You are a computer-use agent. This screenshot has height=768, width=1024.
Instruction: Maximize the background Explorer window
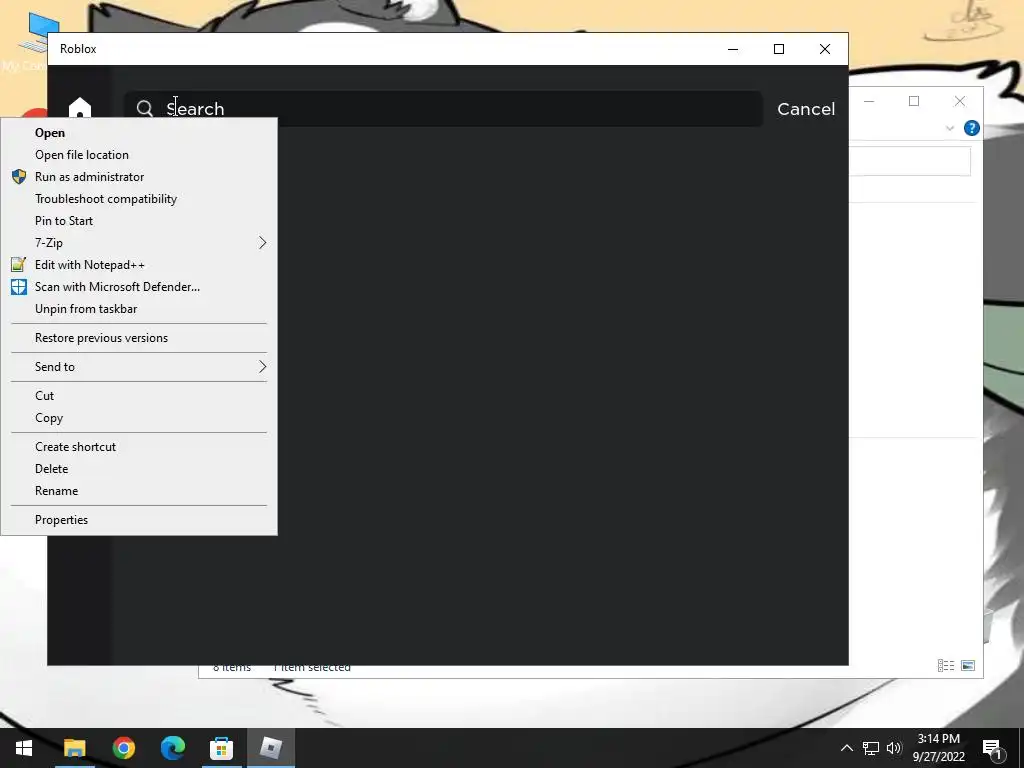914,101
